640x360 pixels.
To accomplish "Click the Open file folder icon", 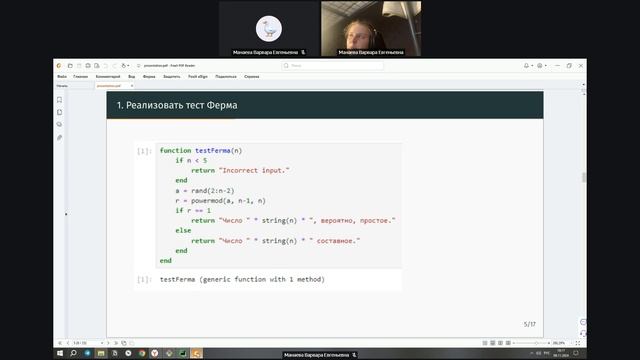I will tap(70, 66).
